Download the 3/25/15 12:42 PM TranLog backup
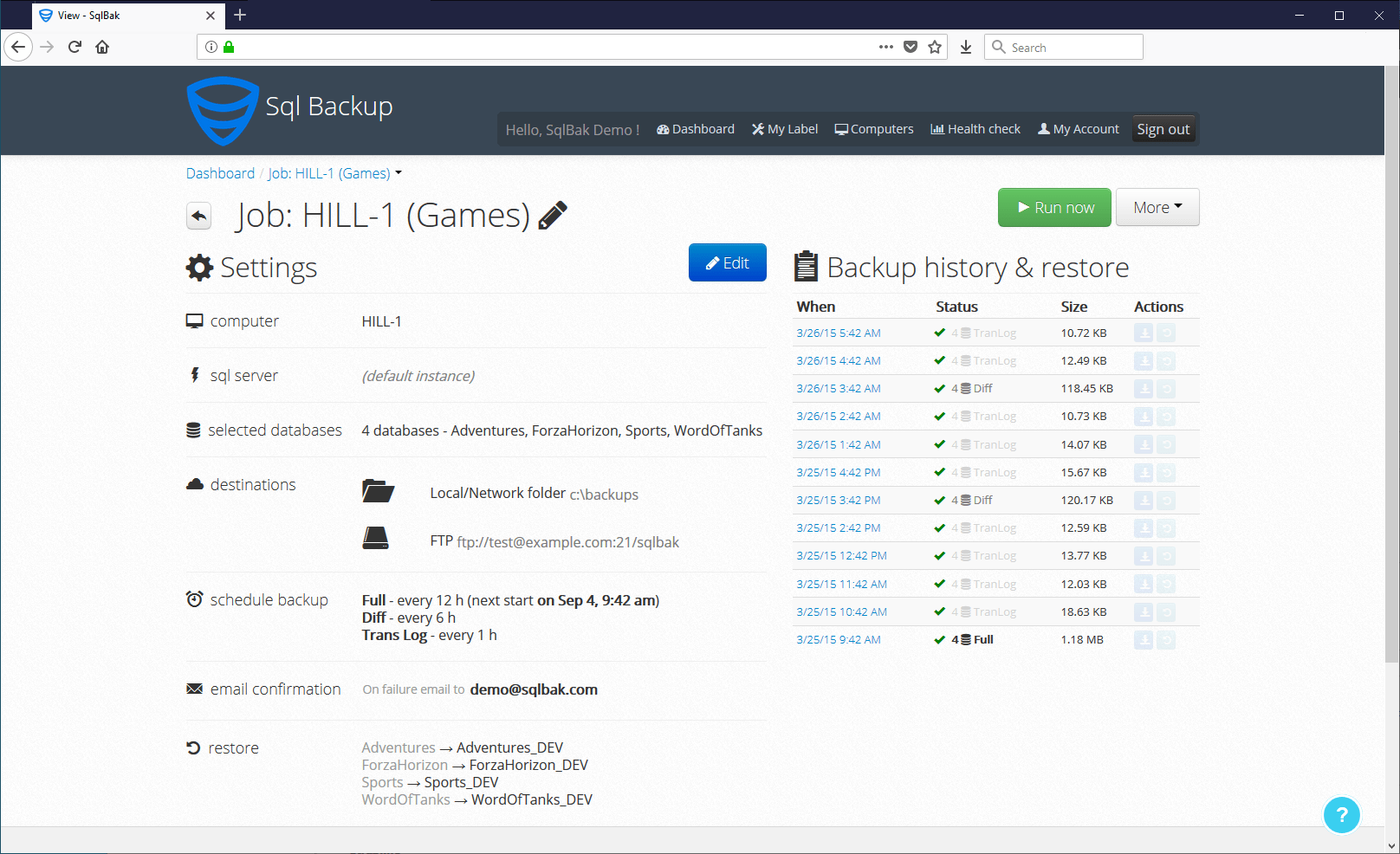 (x=1144, y=556)
